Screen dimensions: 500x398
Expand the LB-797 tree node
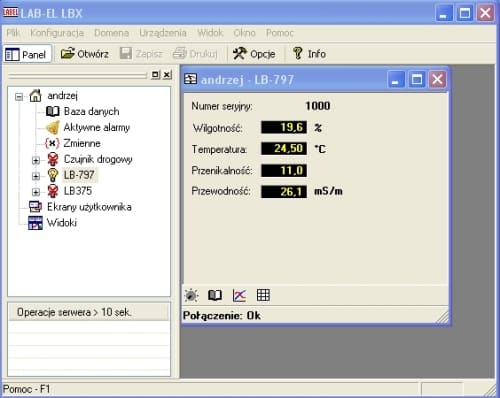point(36,176)
